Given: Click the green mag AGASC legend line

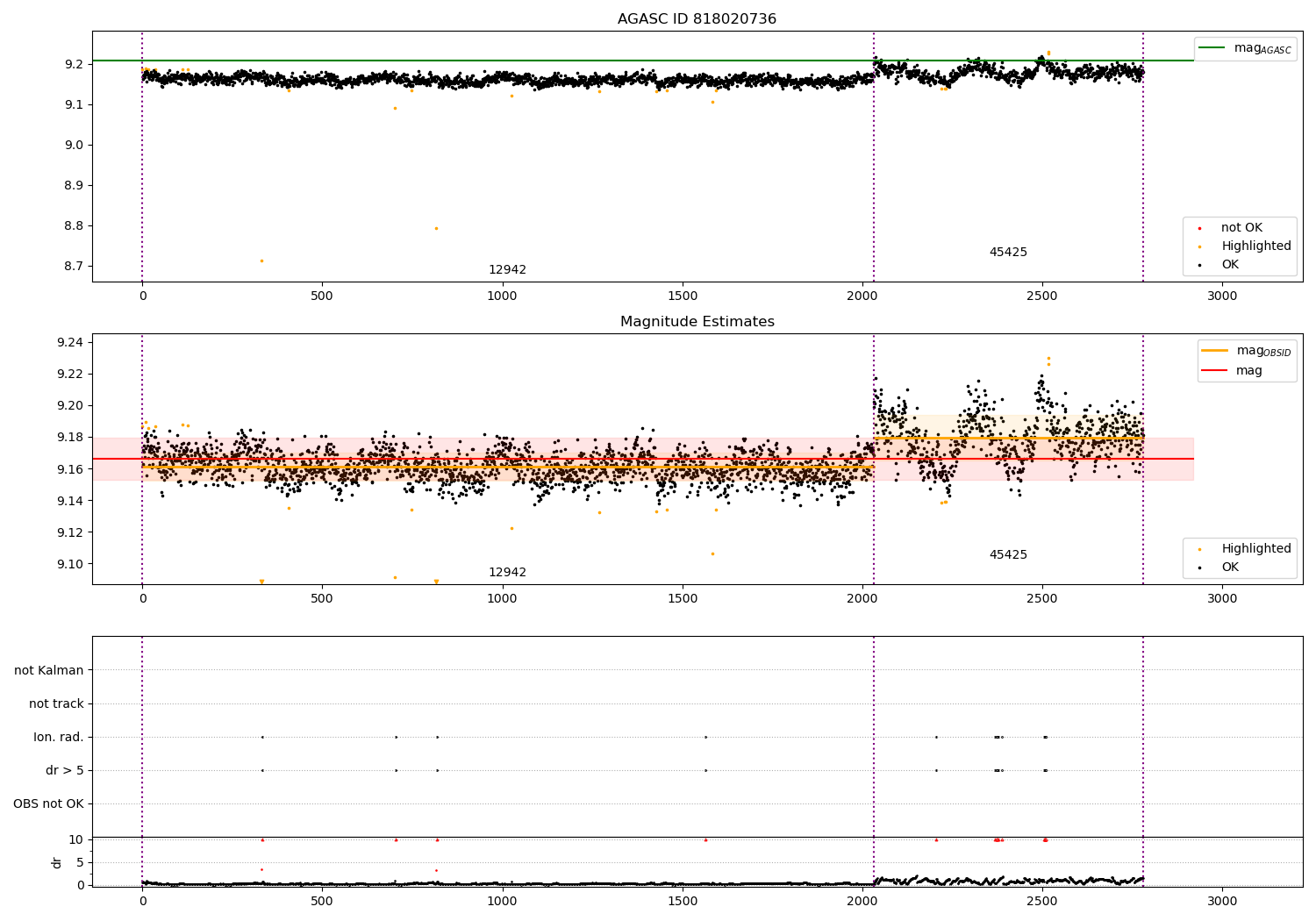Looking at the screenshot, I should click(1212, 48).
